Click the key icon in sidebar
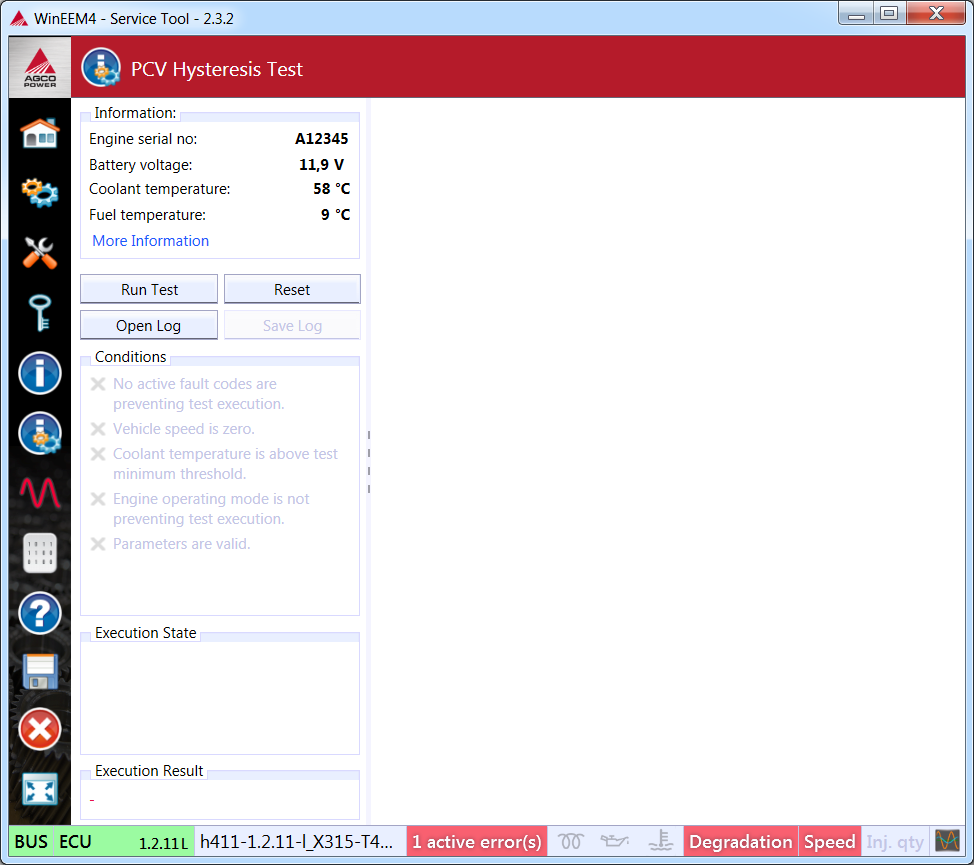The width and height of the screenshot is (974, 865). pyautogui.click(x=40, y=313)
